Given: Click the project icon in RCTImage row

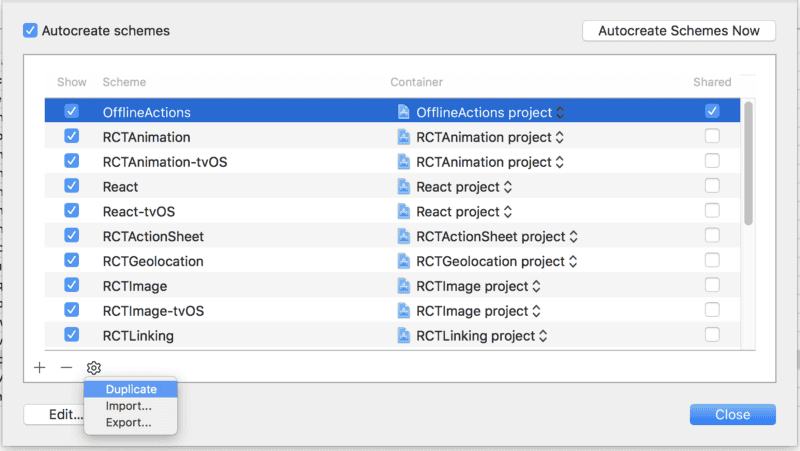Looking at the screenshot, I should [404, 286].
